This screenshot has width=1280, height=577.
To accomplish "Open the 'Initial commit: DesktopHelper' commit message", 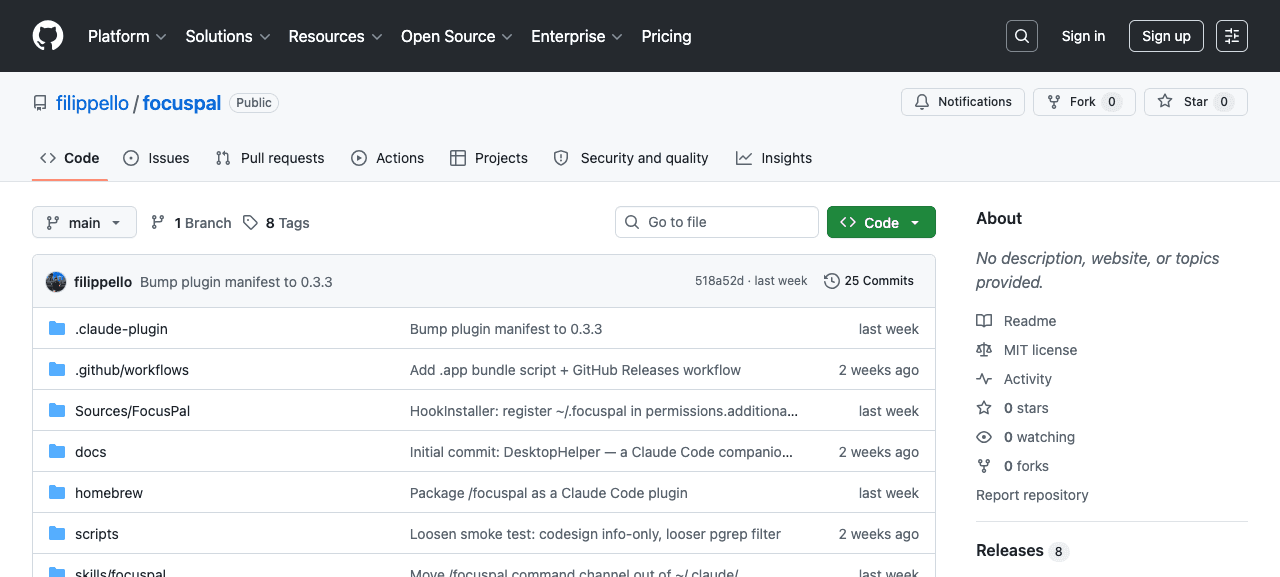I will click(601, 452).
